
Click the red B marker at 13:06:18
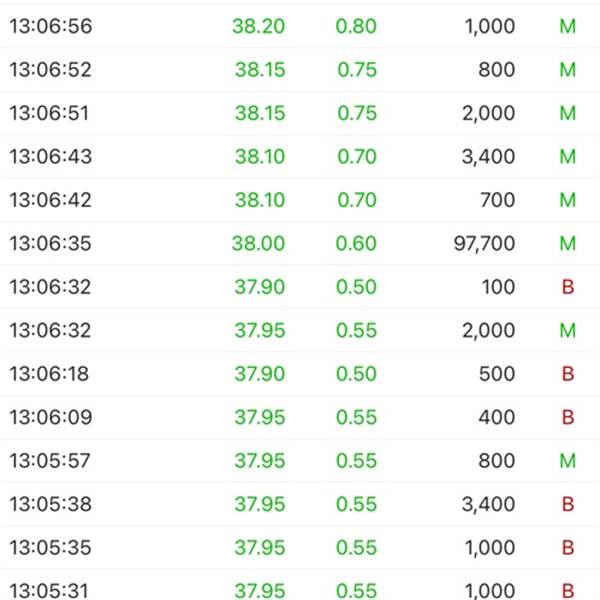[x=568, y=374]
